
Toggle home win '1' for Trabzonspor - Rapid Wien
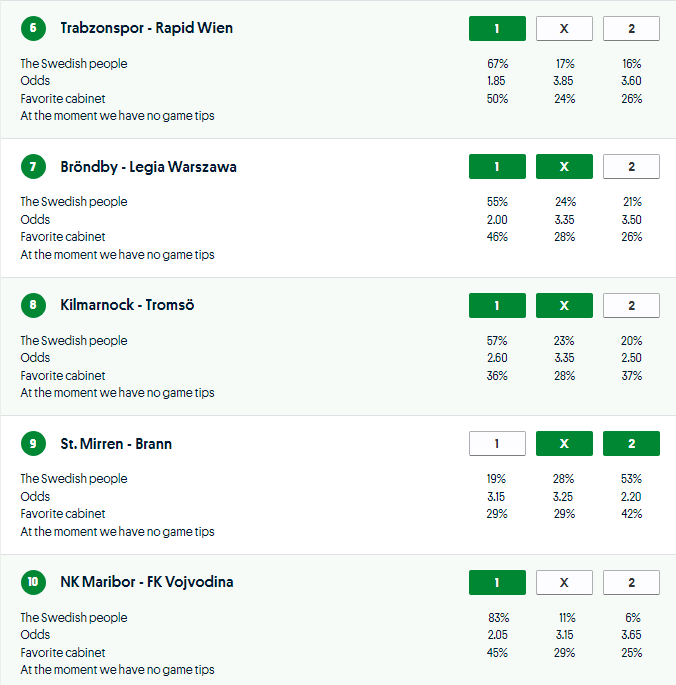(497, 28)
